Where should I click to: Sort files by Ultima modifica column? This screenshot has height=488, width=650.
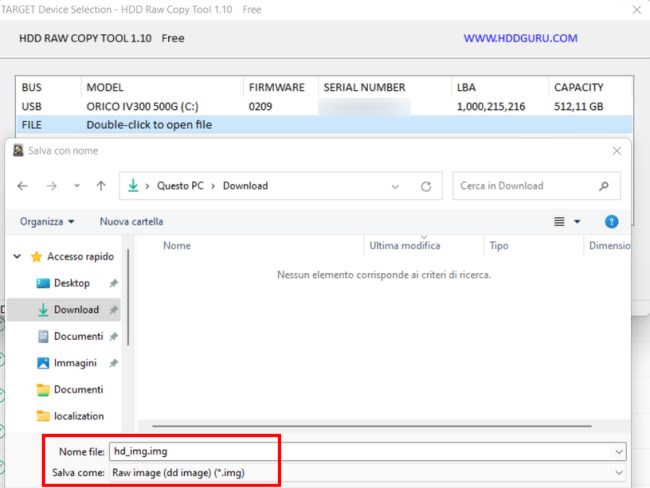tap(404, 246)
